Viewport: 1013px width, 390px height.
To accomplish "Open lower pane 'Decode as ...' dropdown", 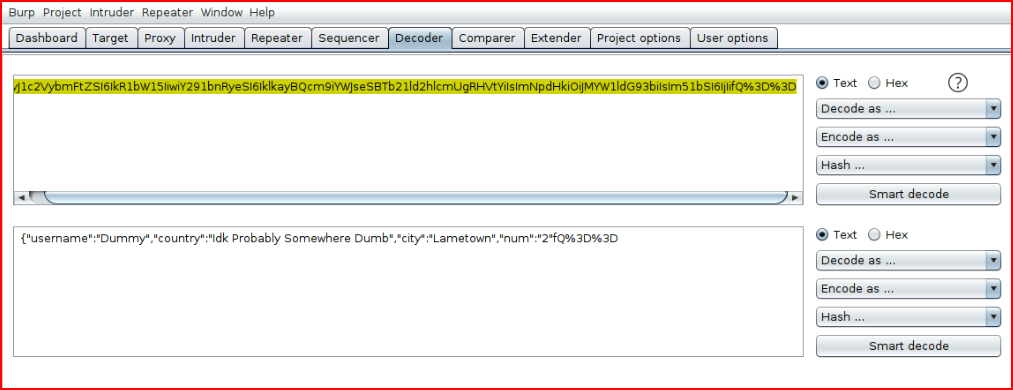I will point(908,261).
